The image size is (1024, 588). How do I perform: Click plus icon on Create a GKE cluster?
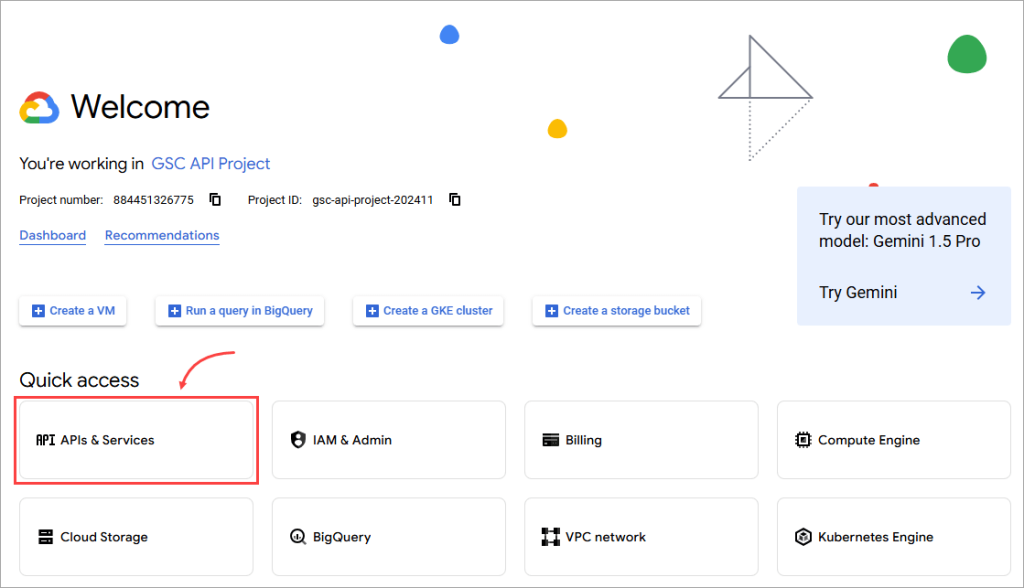372,311
